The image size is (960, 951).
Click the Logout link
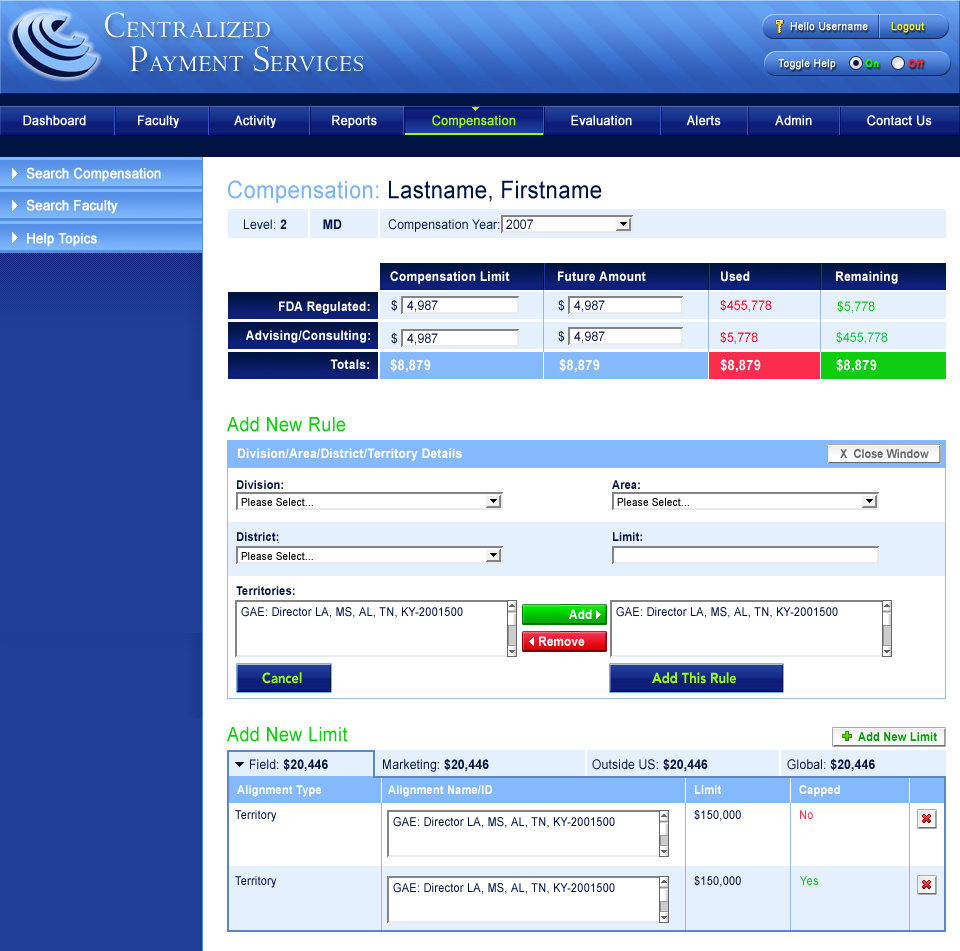(907, 27)
